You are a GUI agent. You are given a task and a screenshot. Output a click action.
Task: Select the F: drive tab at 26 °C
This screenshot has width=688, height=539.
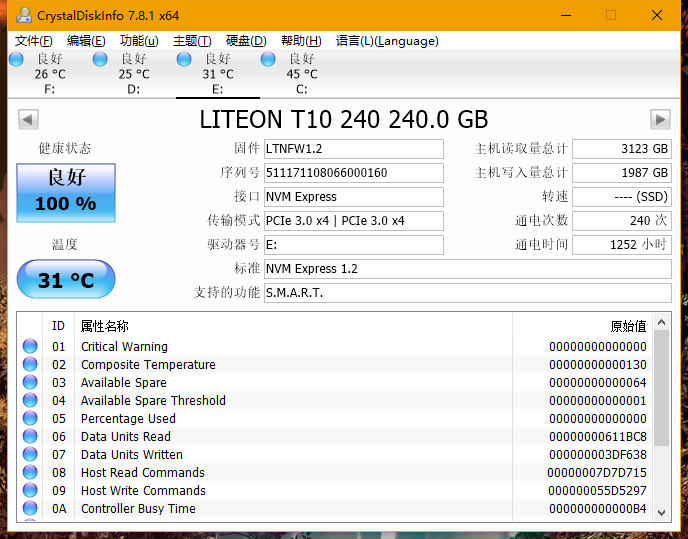pos(50,74)
